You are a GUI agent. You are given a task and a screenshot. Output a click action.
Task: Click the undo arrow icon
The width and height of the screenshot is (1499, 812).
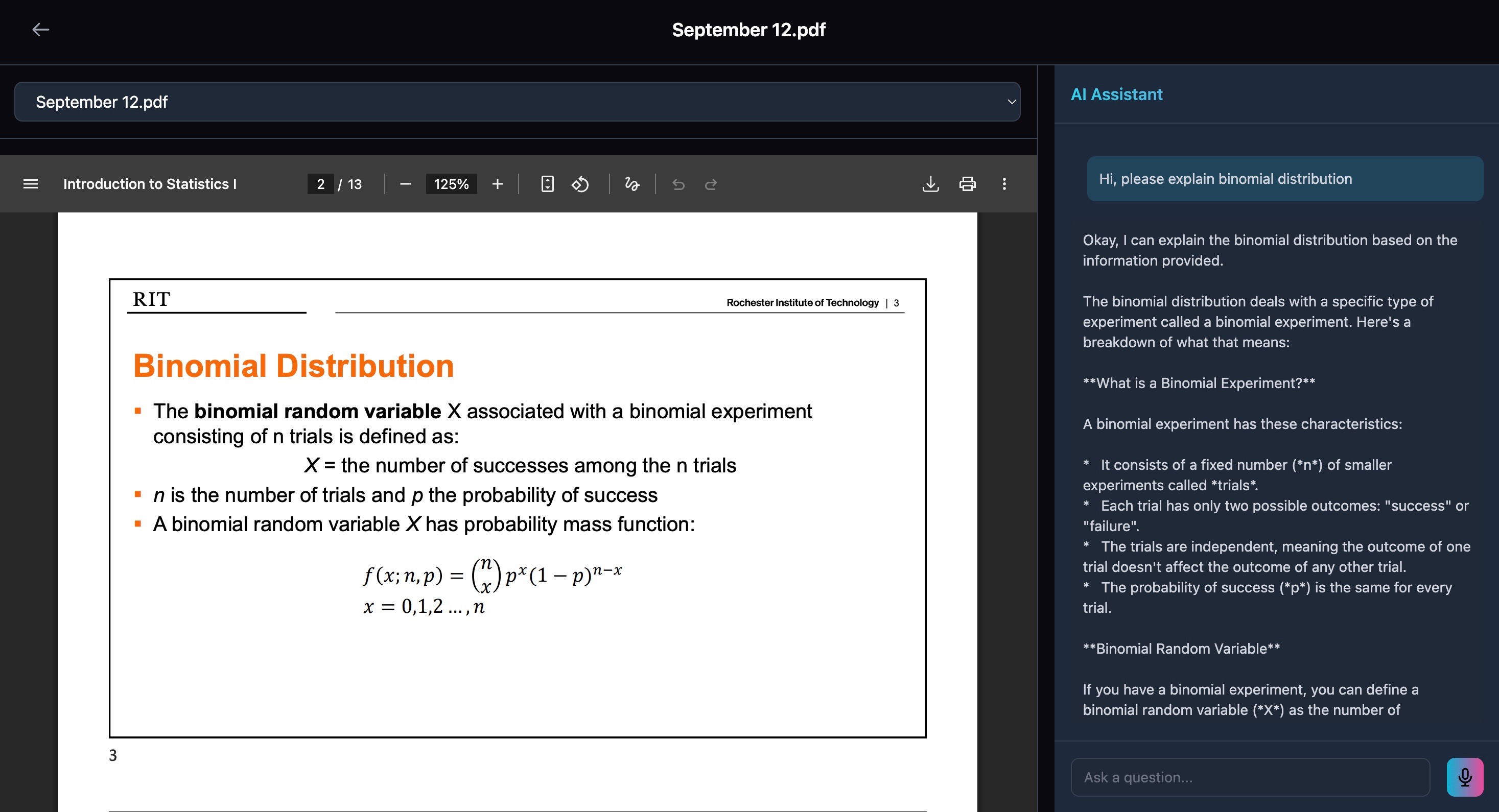678,184
